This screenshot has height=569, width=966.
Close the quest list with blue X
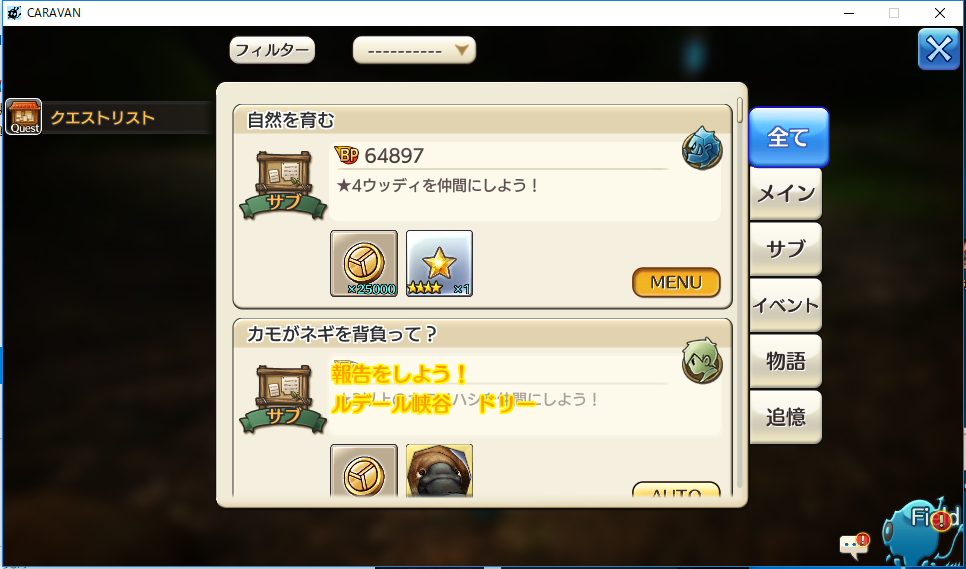pyautogui.click(x=939, y=49)
